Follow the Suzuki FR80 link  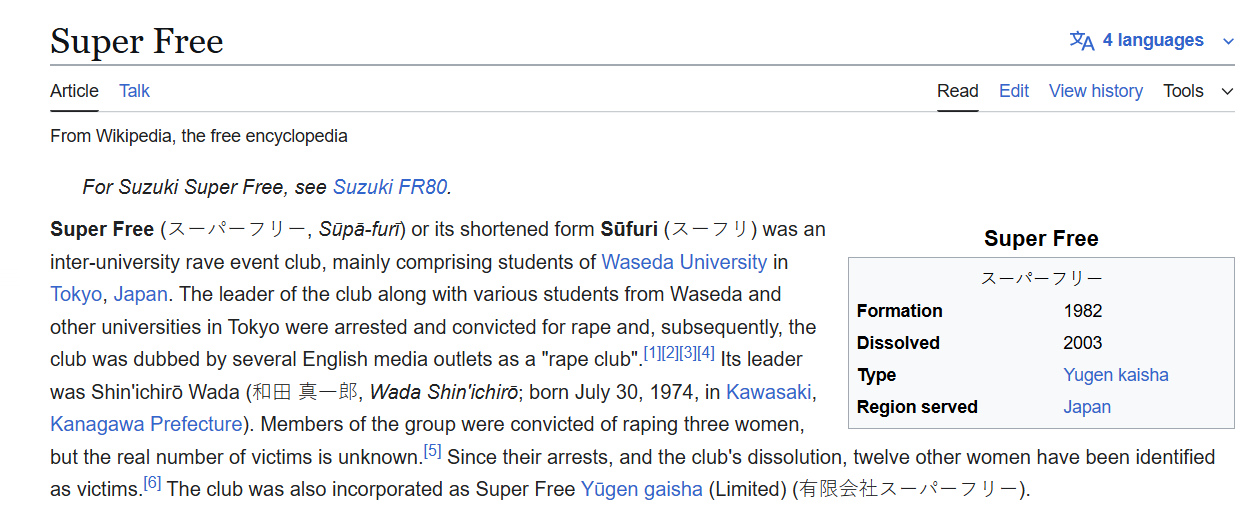(x=390, y=187)
